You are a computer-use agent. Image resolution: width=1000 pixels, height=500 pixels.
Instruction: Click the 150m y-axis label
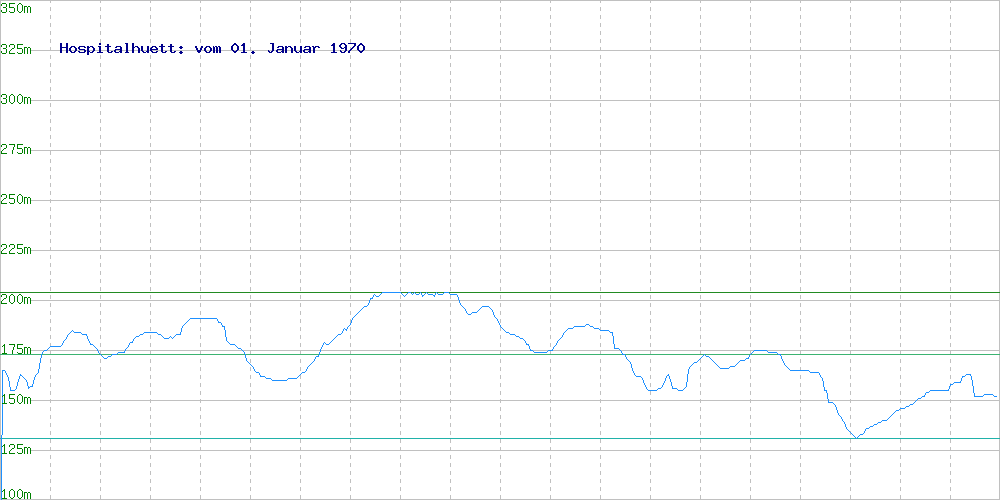click(16, 399)
